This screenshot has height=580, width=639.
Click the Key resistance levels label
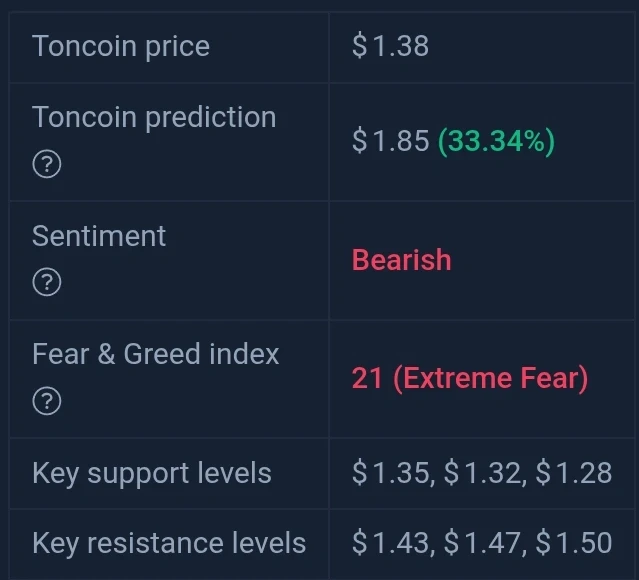[x=169, y=543]
